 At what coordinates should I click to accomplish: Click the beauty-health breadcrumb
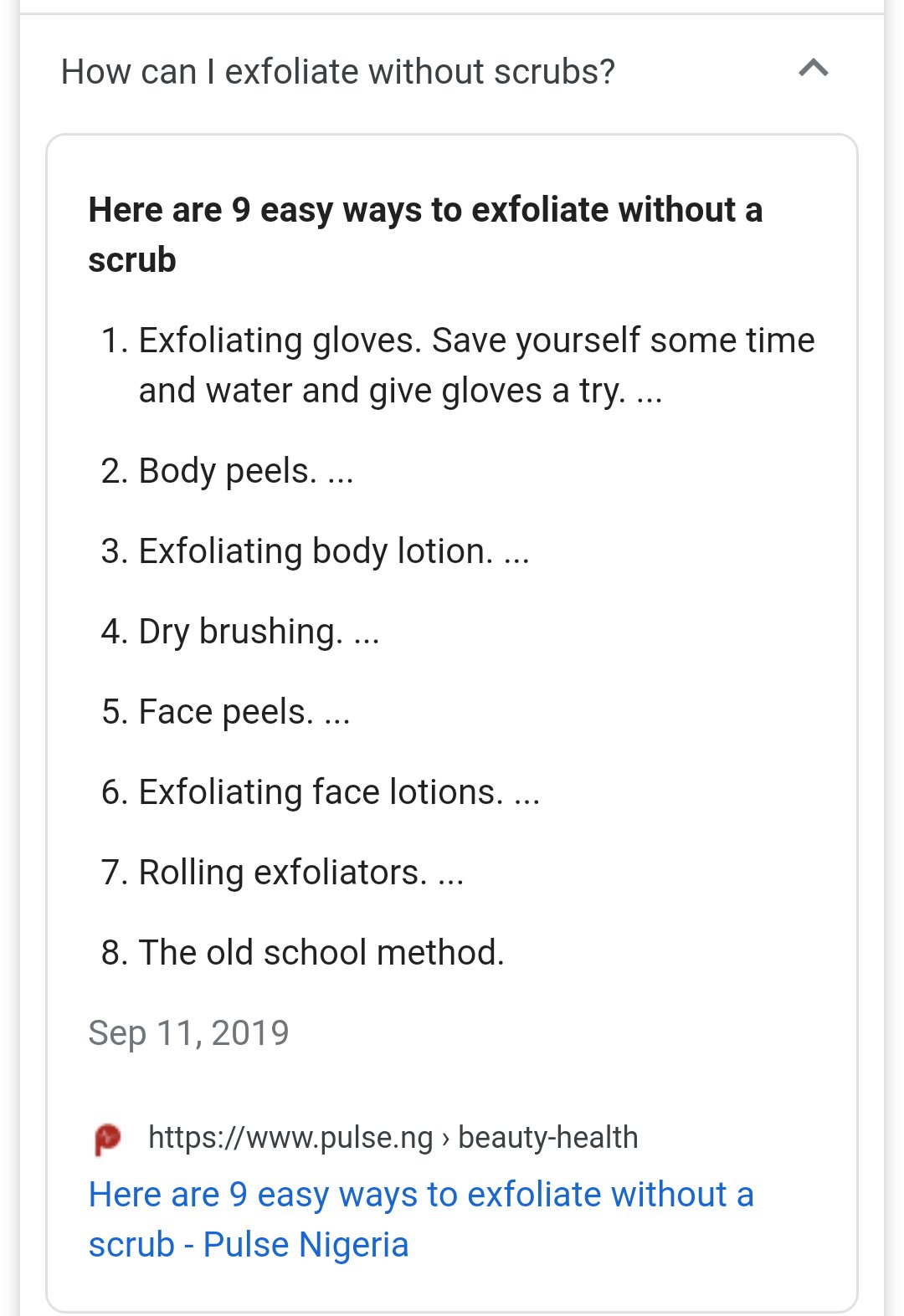point(547,1138)
